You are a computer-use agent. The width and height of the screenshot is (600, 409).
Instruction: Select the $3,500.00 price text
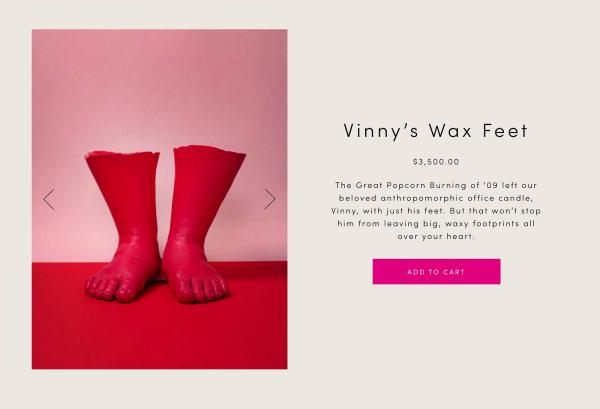[436, 162]
